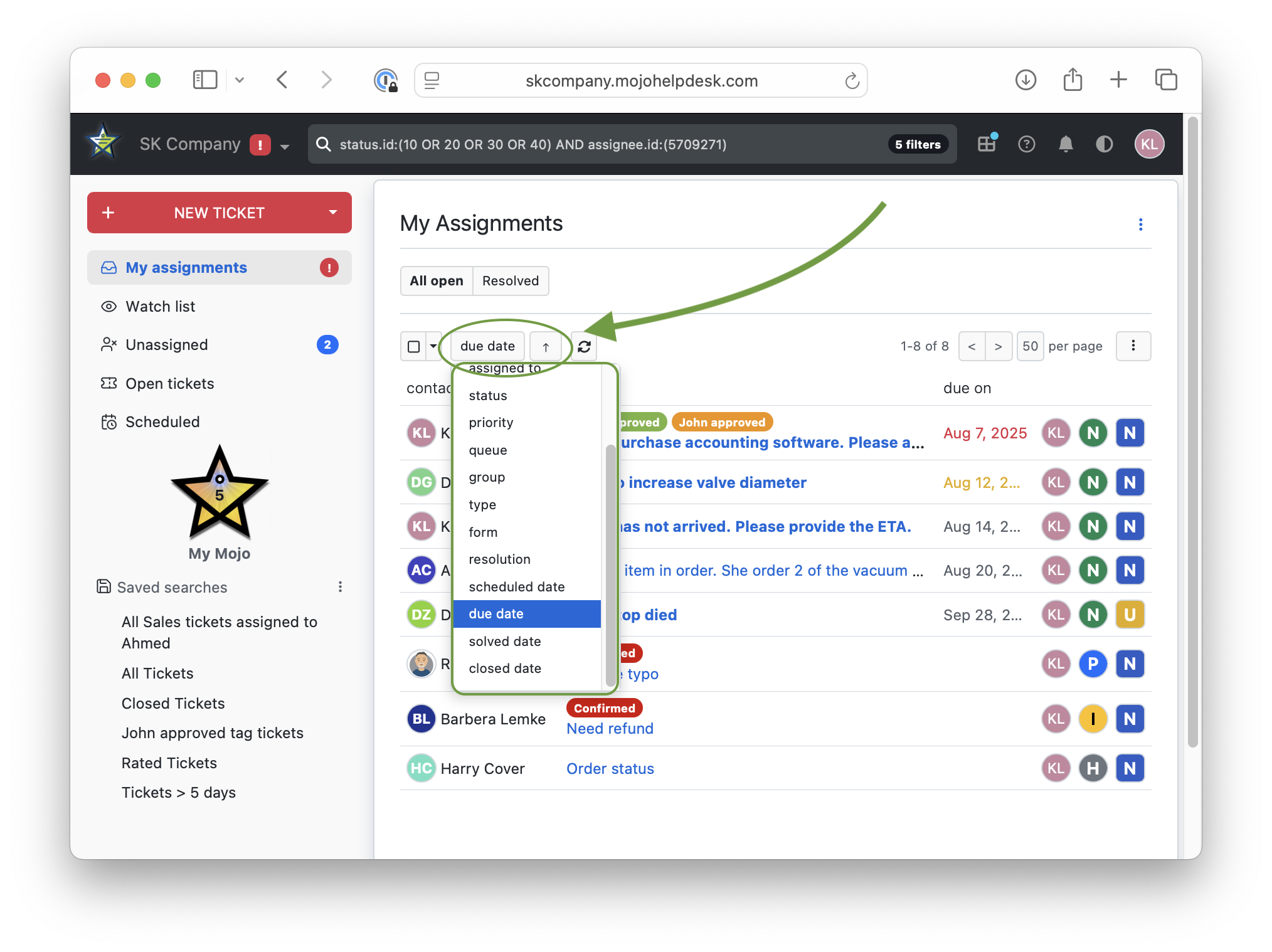Screen dimensions: 1272x952
Task: Click the My Mojo star badge
Action: (x=220, y=494)
